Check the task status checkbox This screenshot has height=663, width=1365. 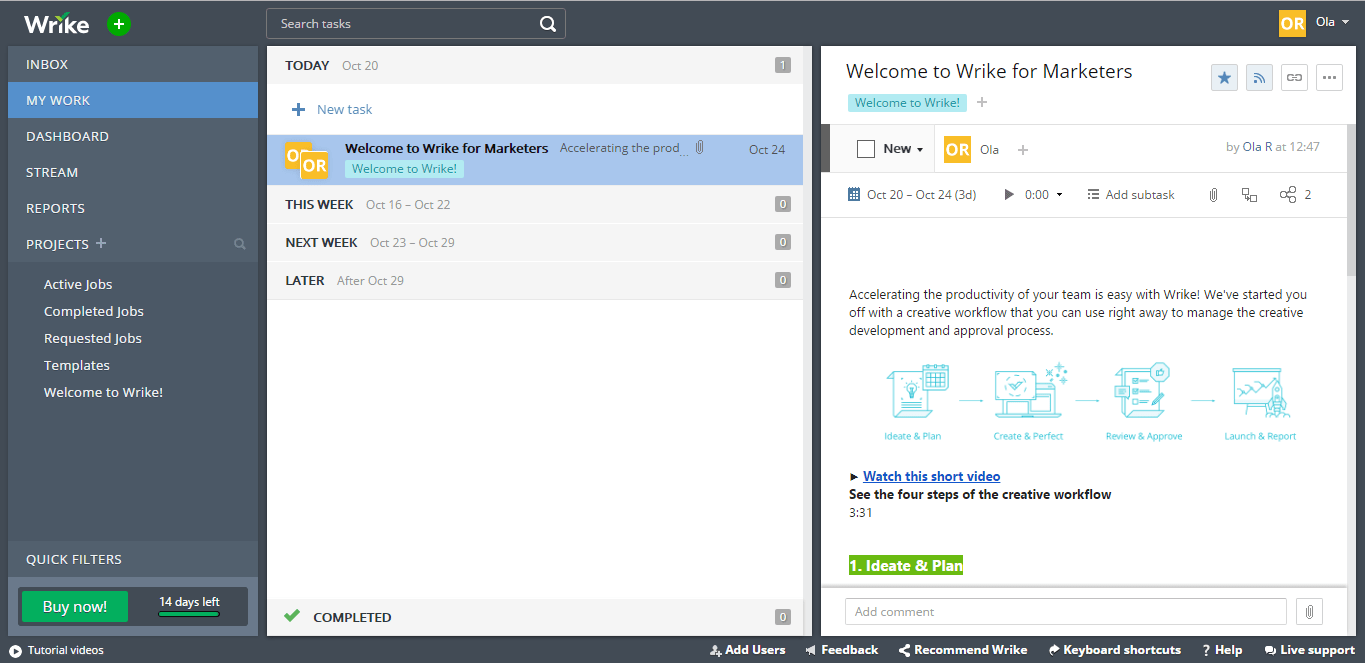pyautogui.click(x=866, y=149)
